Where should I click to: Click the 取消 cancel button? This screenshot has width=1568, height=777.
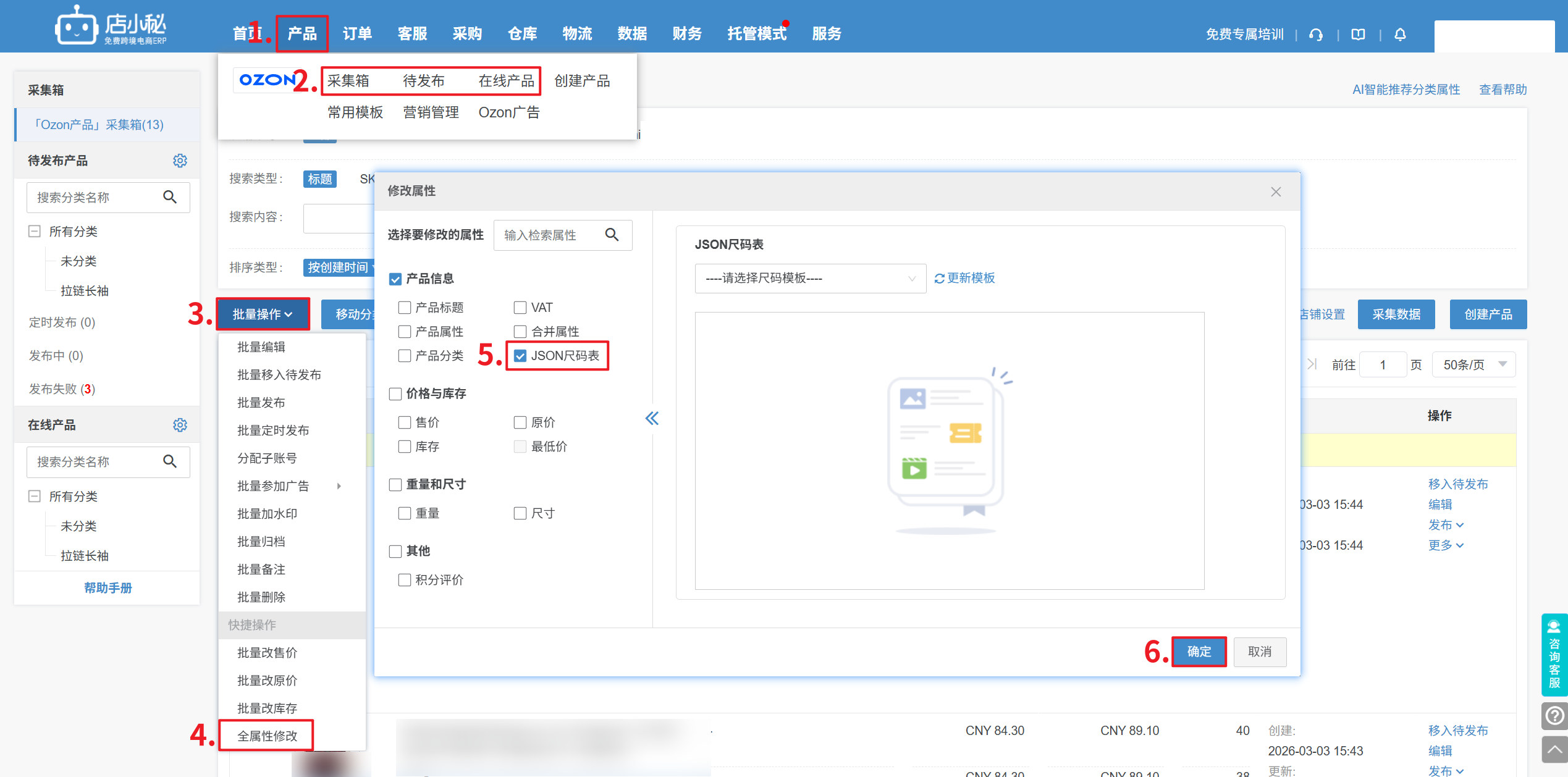pyautogui.click(x=1259, y=652)
